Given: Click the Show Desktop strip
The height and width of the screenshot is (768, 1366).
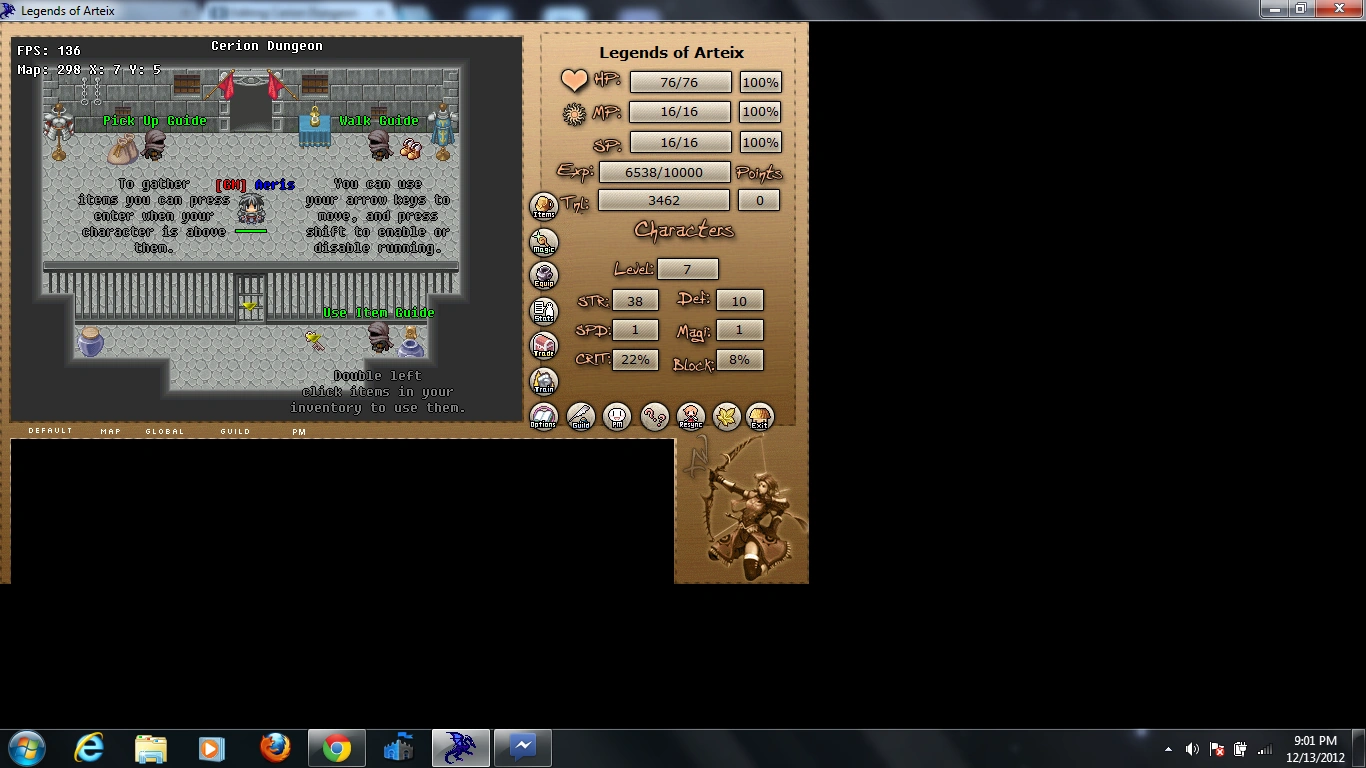Looking at the screenshot, I should point(1358,748).
